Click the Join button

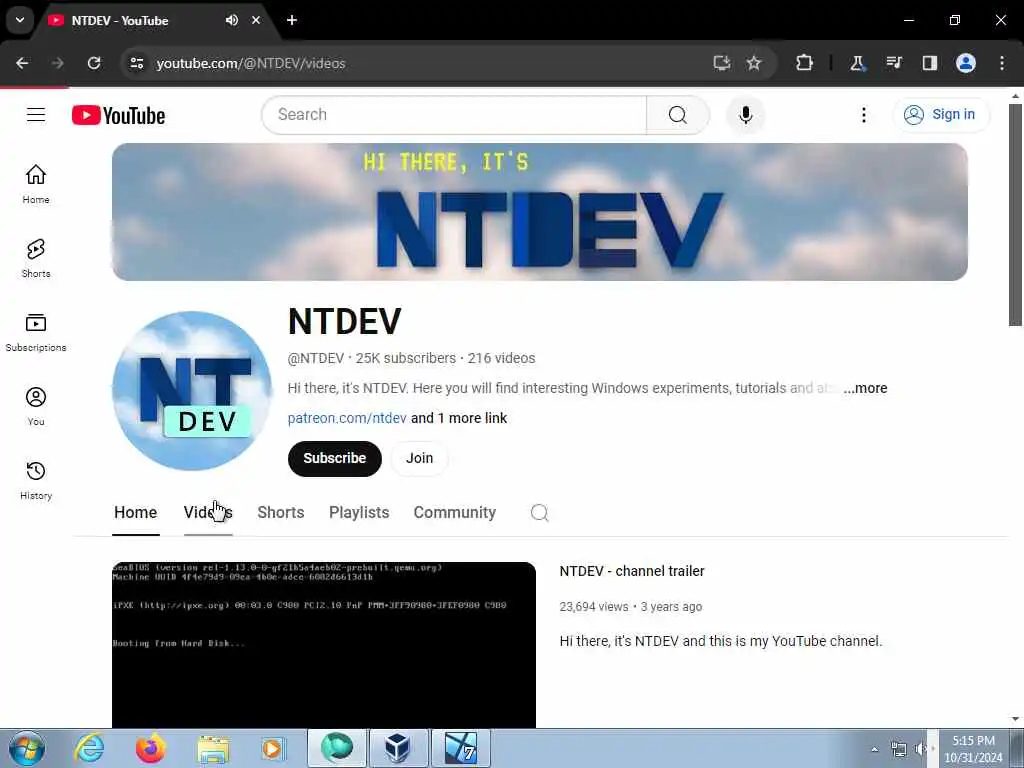419,458
